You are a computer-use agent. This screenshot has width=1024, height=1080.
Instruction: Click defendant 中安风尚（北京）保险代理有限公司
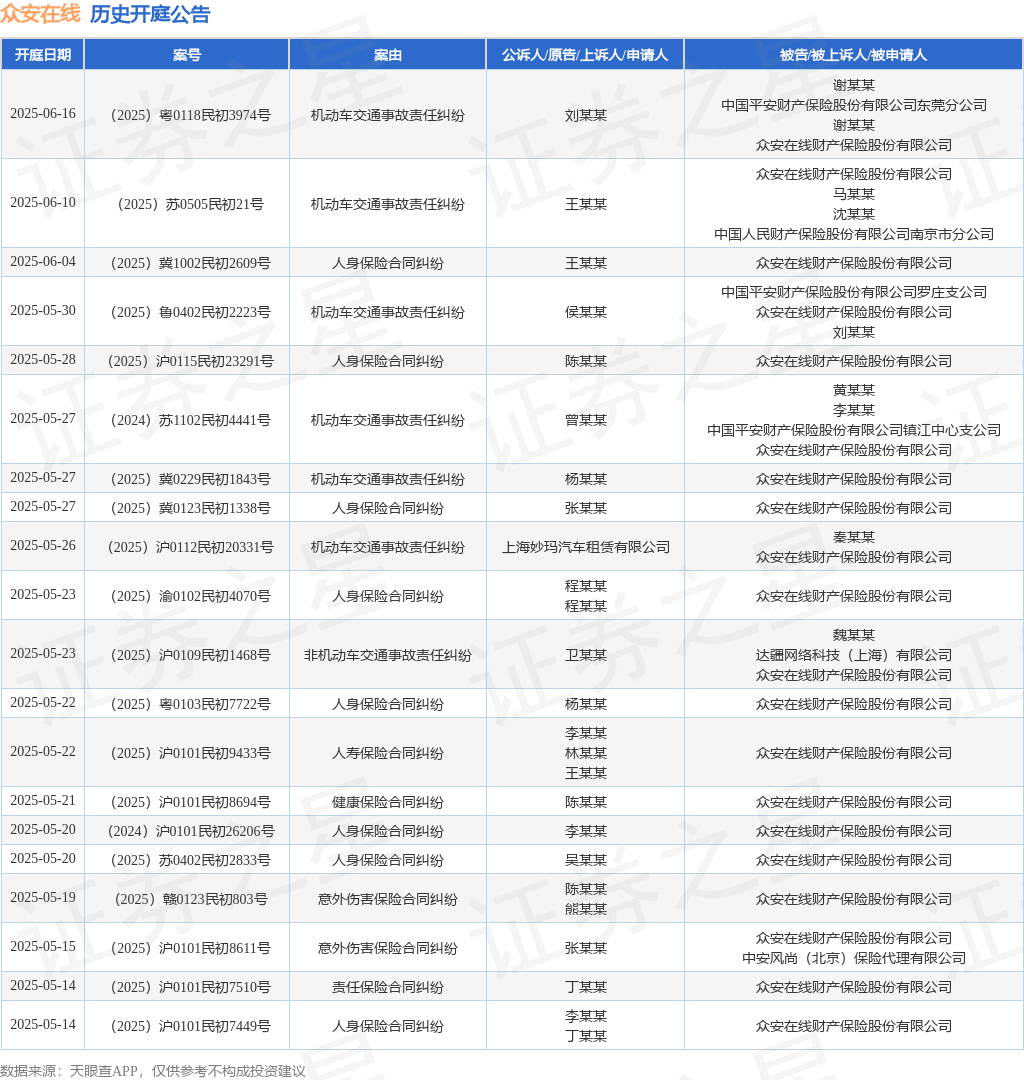[x=853, y=958]
